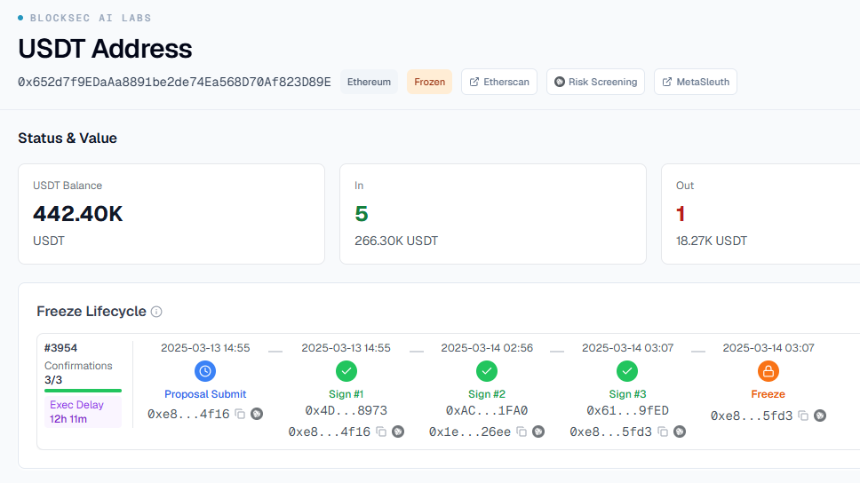This screenshot has height=483, width=860.
Task: Click the BLOCKSEC AI LABS header label
Action: tap(90, 18)
